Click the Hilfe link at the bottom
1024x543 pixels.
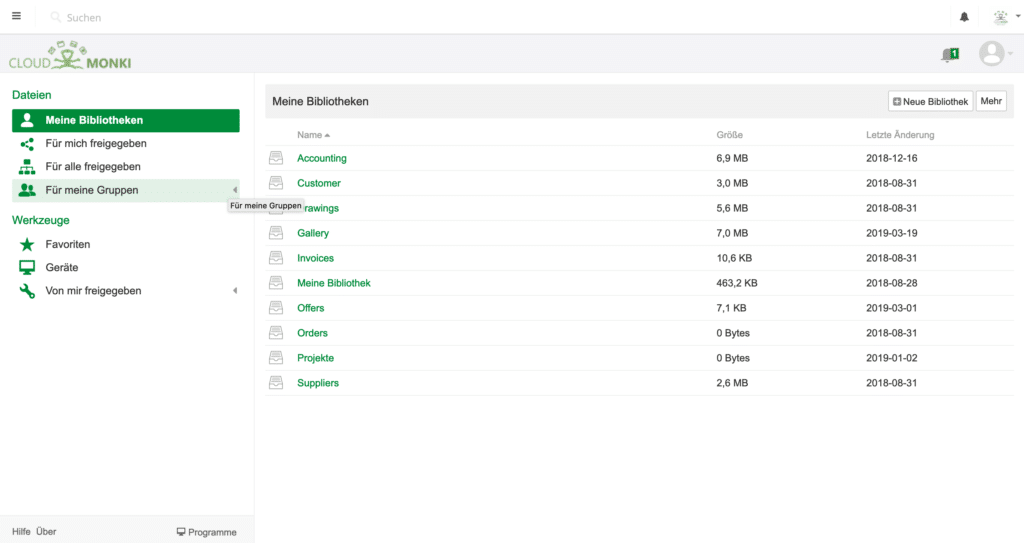(x=21, y=532)
